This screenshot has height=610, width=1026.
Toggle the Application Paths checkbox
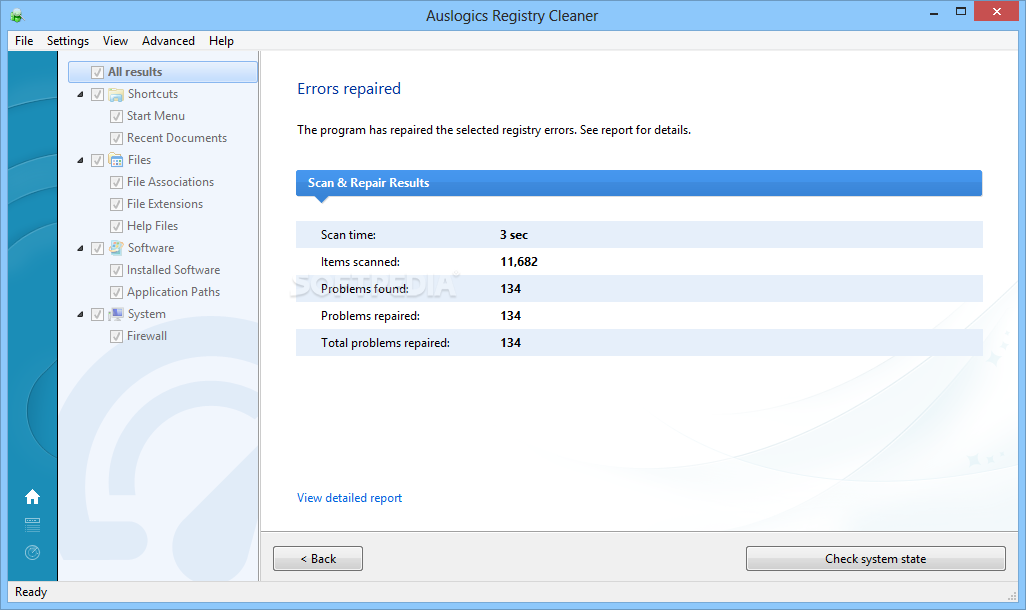[x=116, y=292]
